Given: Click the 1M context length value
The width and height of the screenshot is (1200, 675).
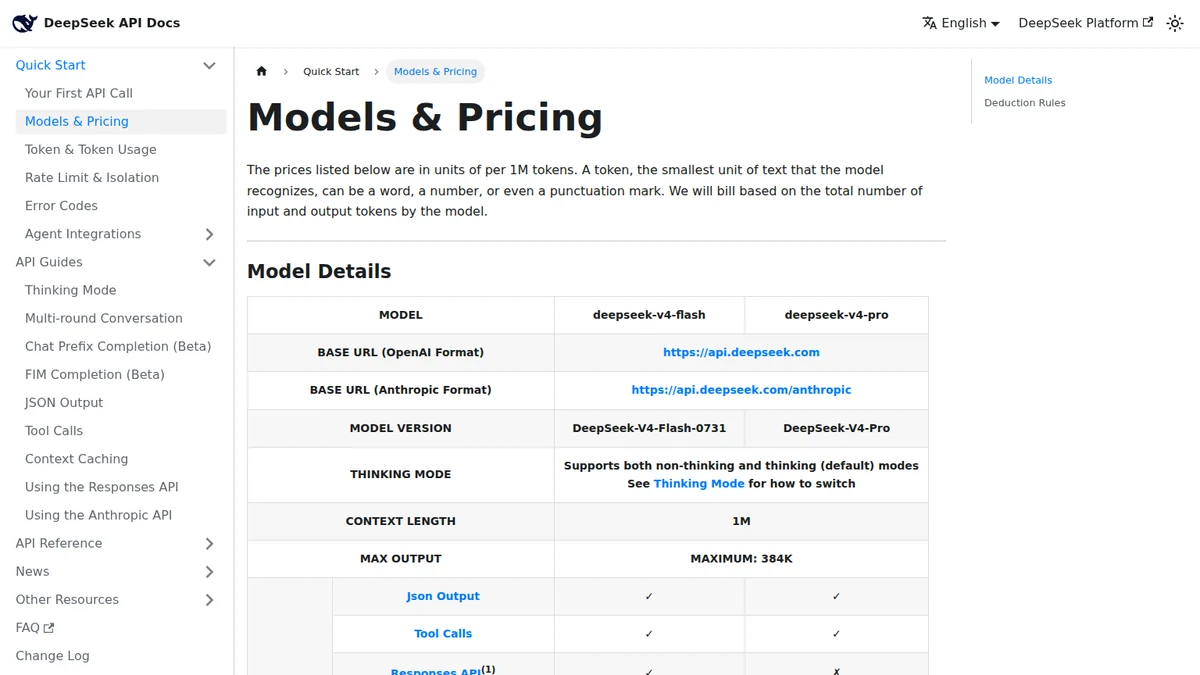Looking at the screenshot, I should click(x=741, y=521).
